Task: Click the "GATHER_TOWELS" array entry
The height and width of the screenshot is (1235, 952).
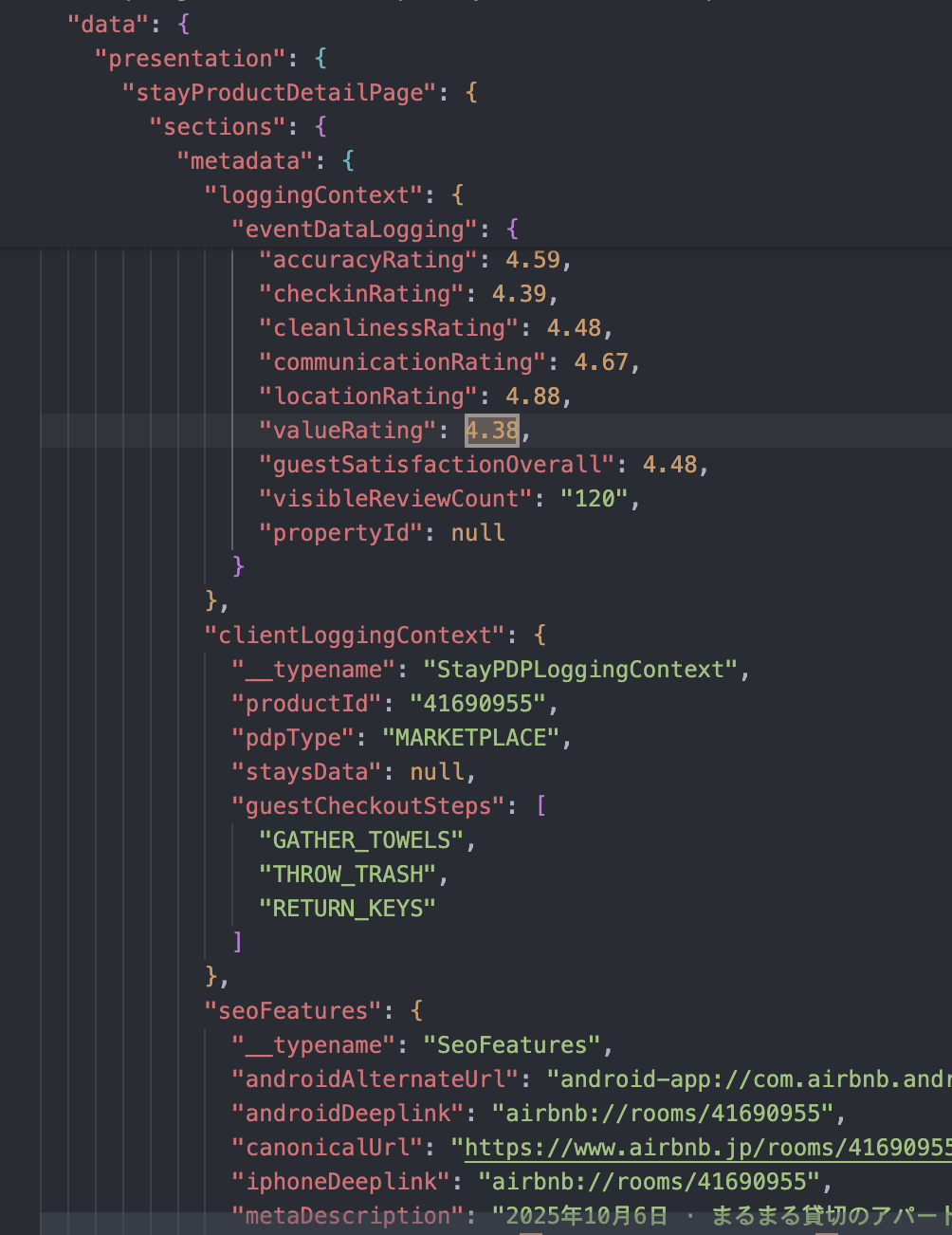Action: [361, 840]
